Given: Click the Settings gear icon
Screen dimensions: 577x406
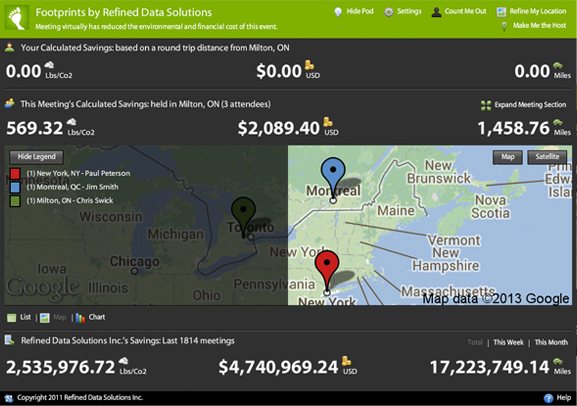Looking at the screenshot, I should point(389,12).
